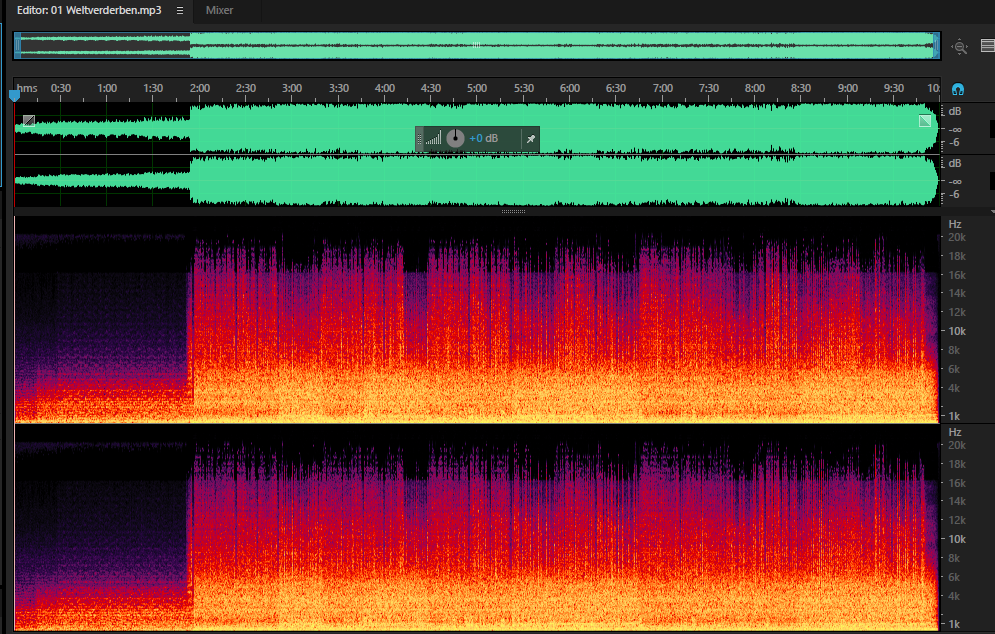Click the signal-bars icon in HUD
The width and height of the screenshot is (995, 634).
[433, 138]
